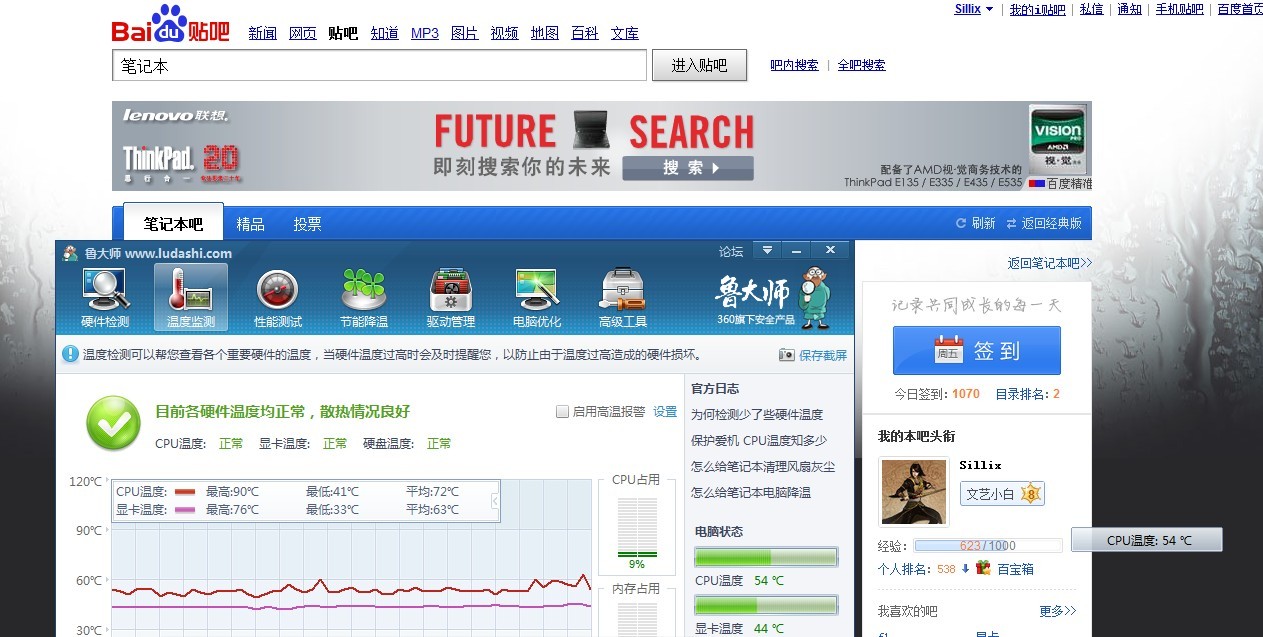Click the CPU占用 9% usage meter
Screen dimensions: 1263x637
(x=637, y=529)
